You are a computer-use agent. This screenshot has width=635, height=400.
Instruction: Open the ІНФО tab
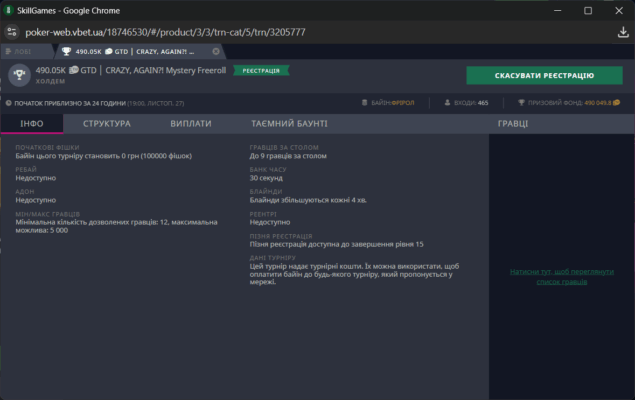31,124
